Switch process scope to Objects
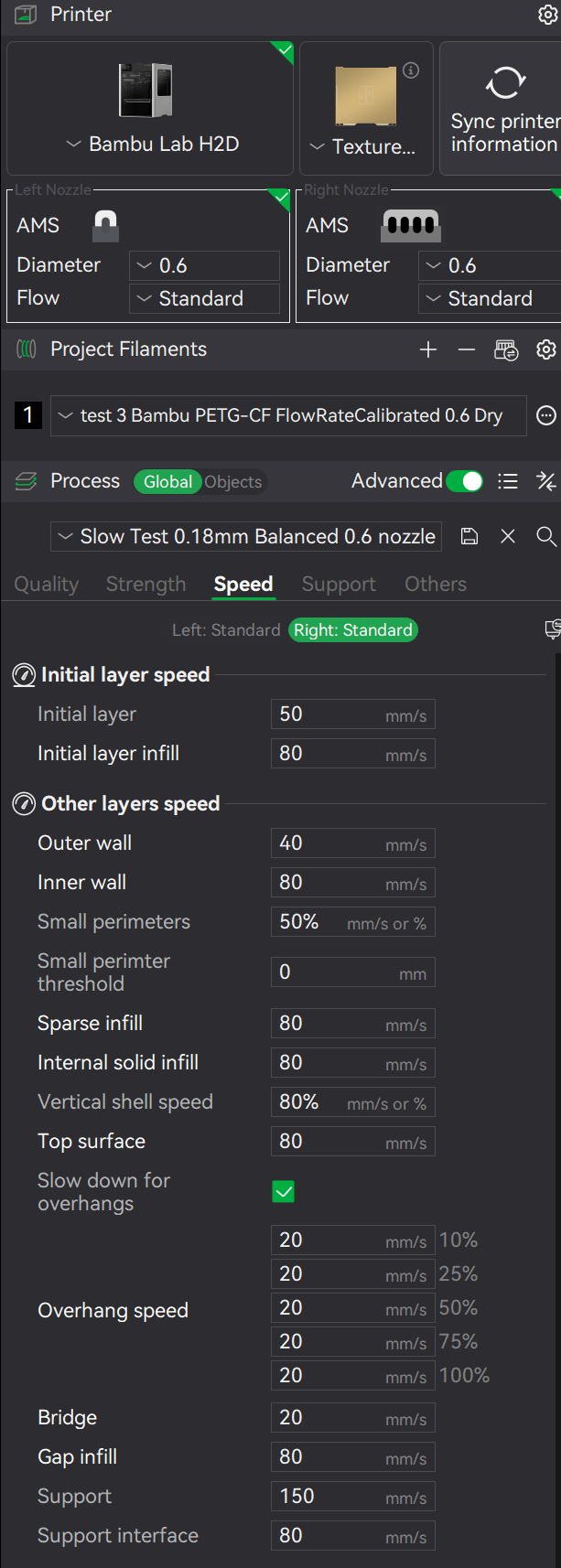 point(233,482)
